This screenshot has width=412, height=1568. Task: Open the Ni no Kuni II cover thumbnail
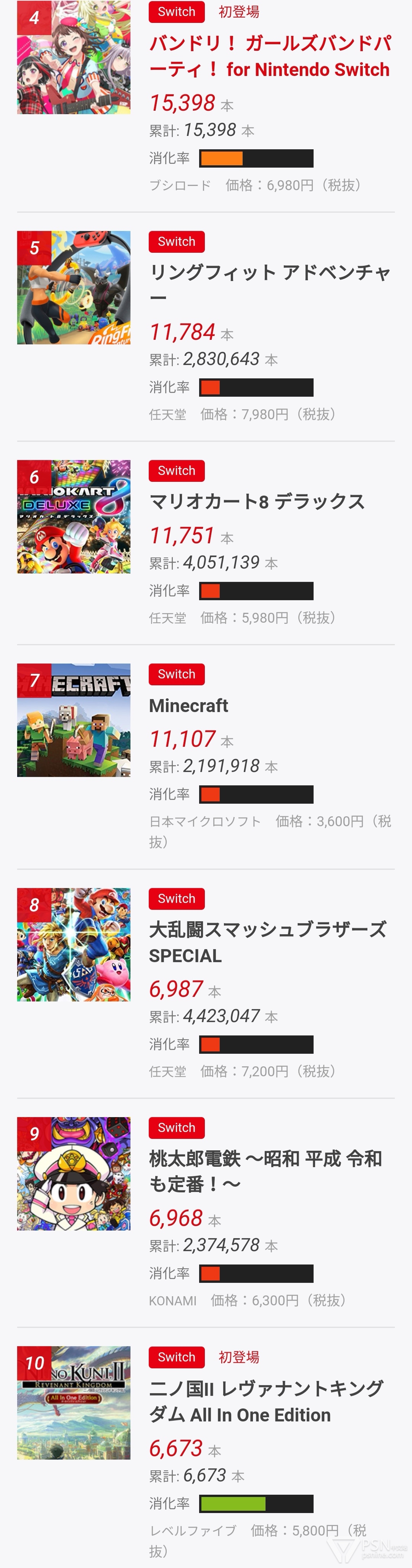[74, 1402]
